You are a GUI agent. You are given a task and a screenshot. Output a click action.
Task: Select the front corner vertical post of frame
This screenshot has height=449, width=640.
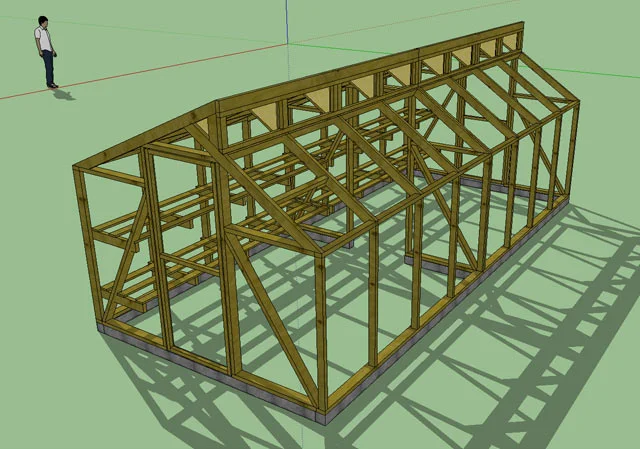[x=322, y=331]
